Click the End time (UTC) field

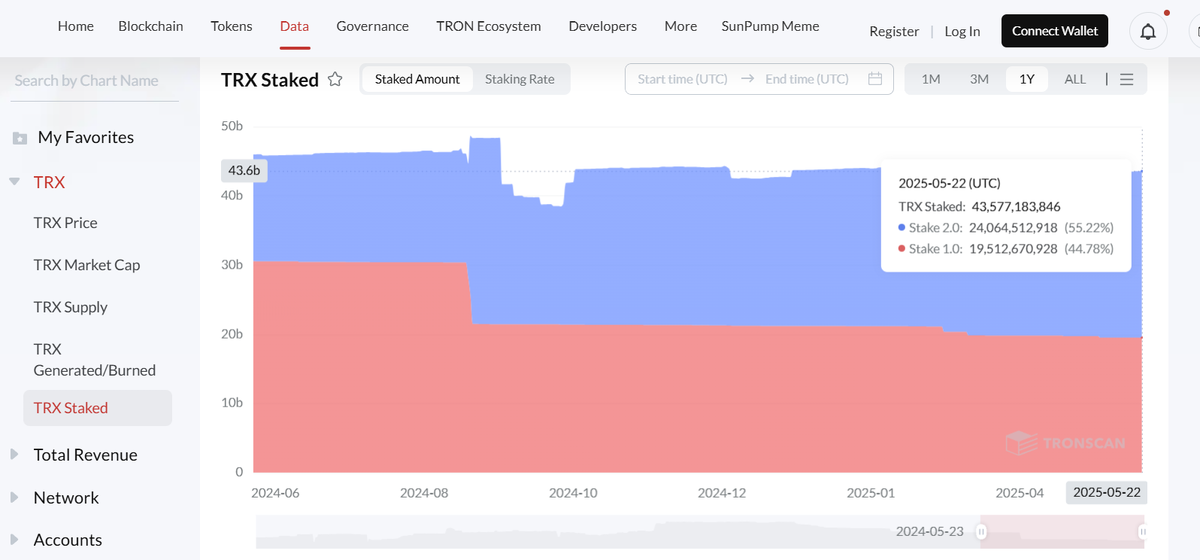coord(807,79)
